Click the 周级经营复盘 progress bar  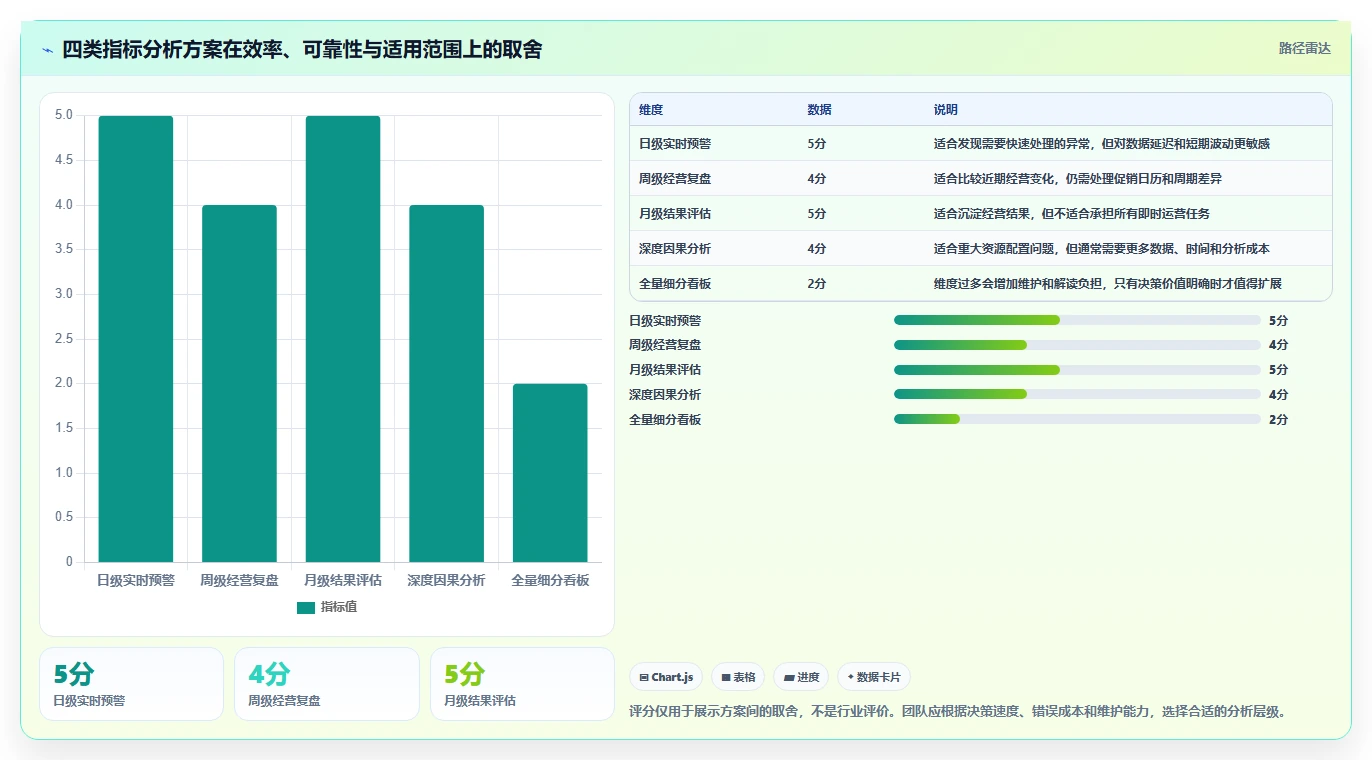[1077, 345]
